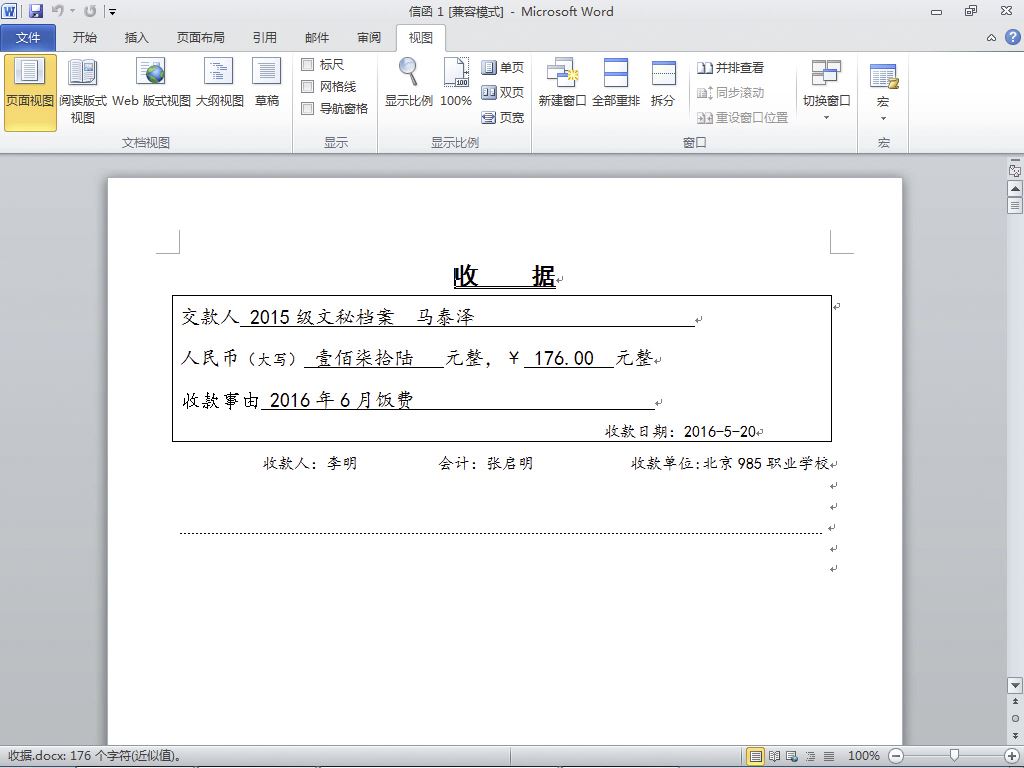This screenshot has width=1024, height=768.
Task: Click the View tab (视图)
Action: tap(421, 38)
